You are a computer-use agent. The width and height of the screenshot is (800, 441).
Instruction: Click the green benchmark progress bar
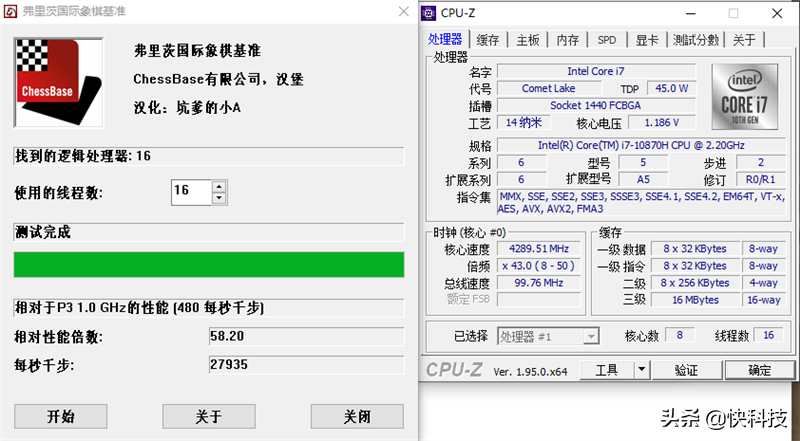(x=208, y=264)
